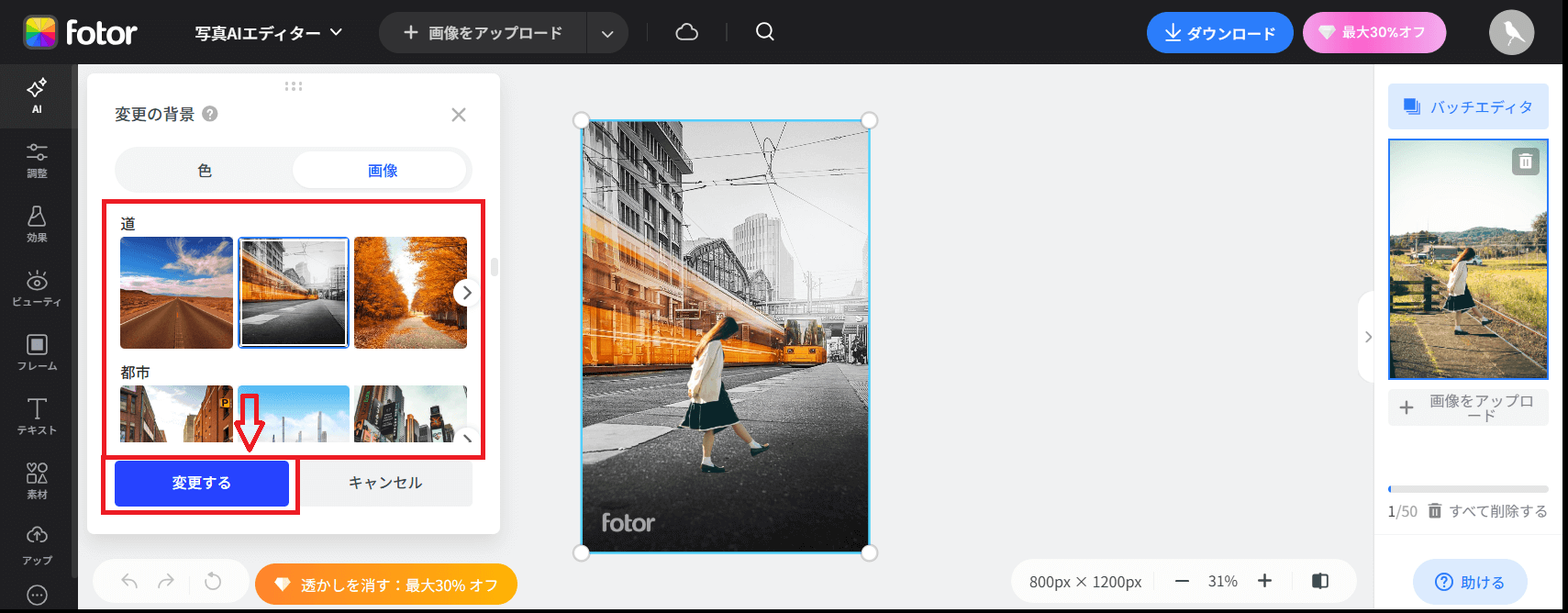The height and width of the screenshot is (613, 1568).
Task: Select the desert road background thumbnail
Action: [x=176, y=293]
